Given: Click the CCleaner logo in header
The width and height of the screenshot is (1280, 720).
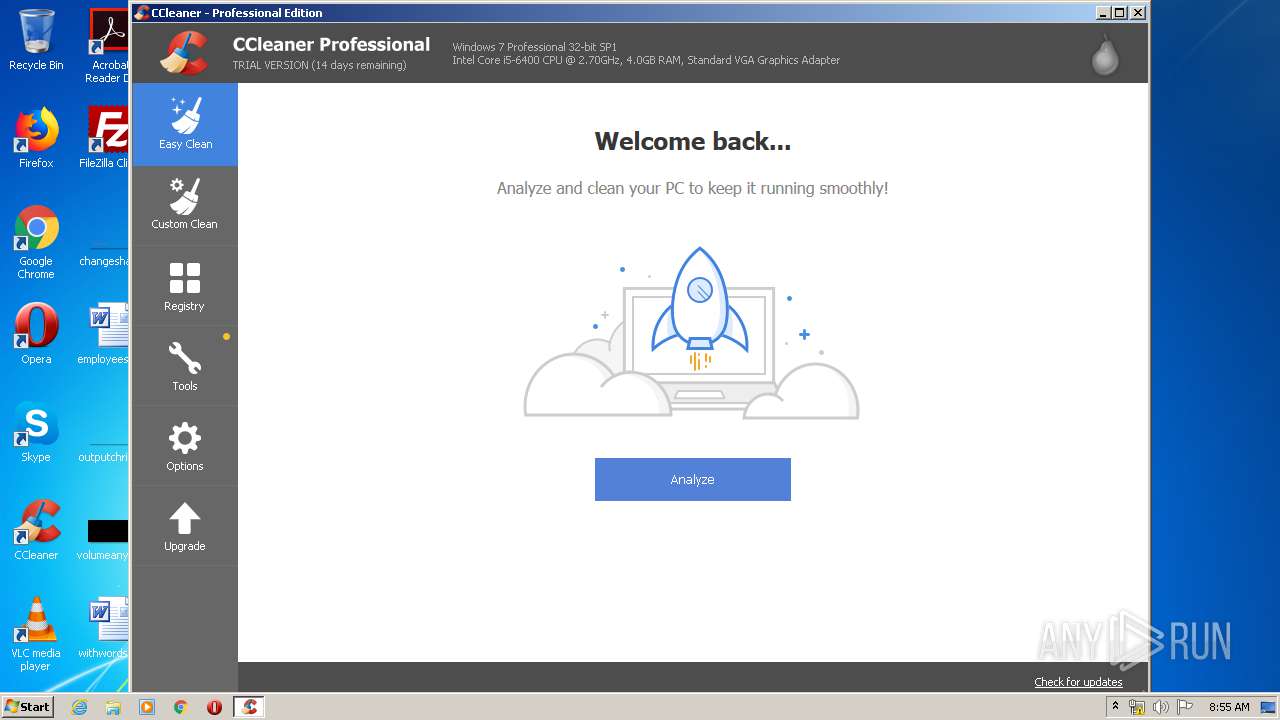Looking at the screenshot, I should coord(184,53).
